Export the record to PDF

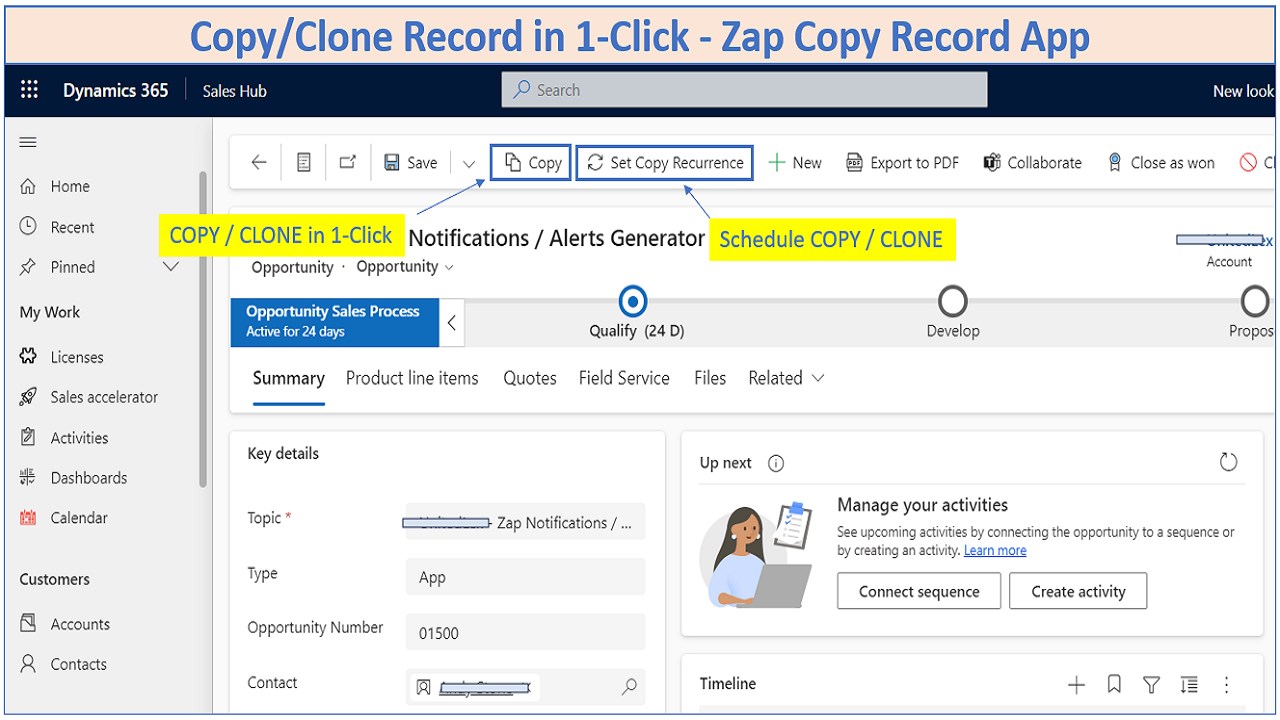pyautogui.click(x=902, y=162)
